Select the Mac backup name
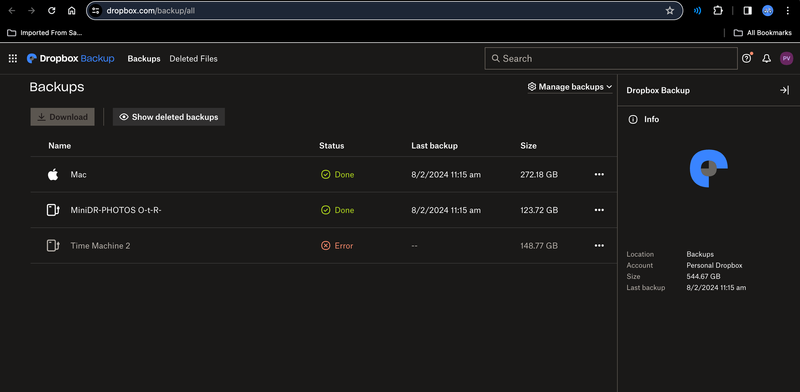This screenshot has width=800, height=392. 79,175
